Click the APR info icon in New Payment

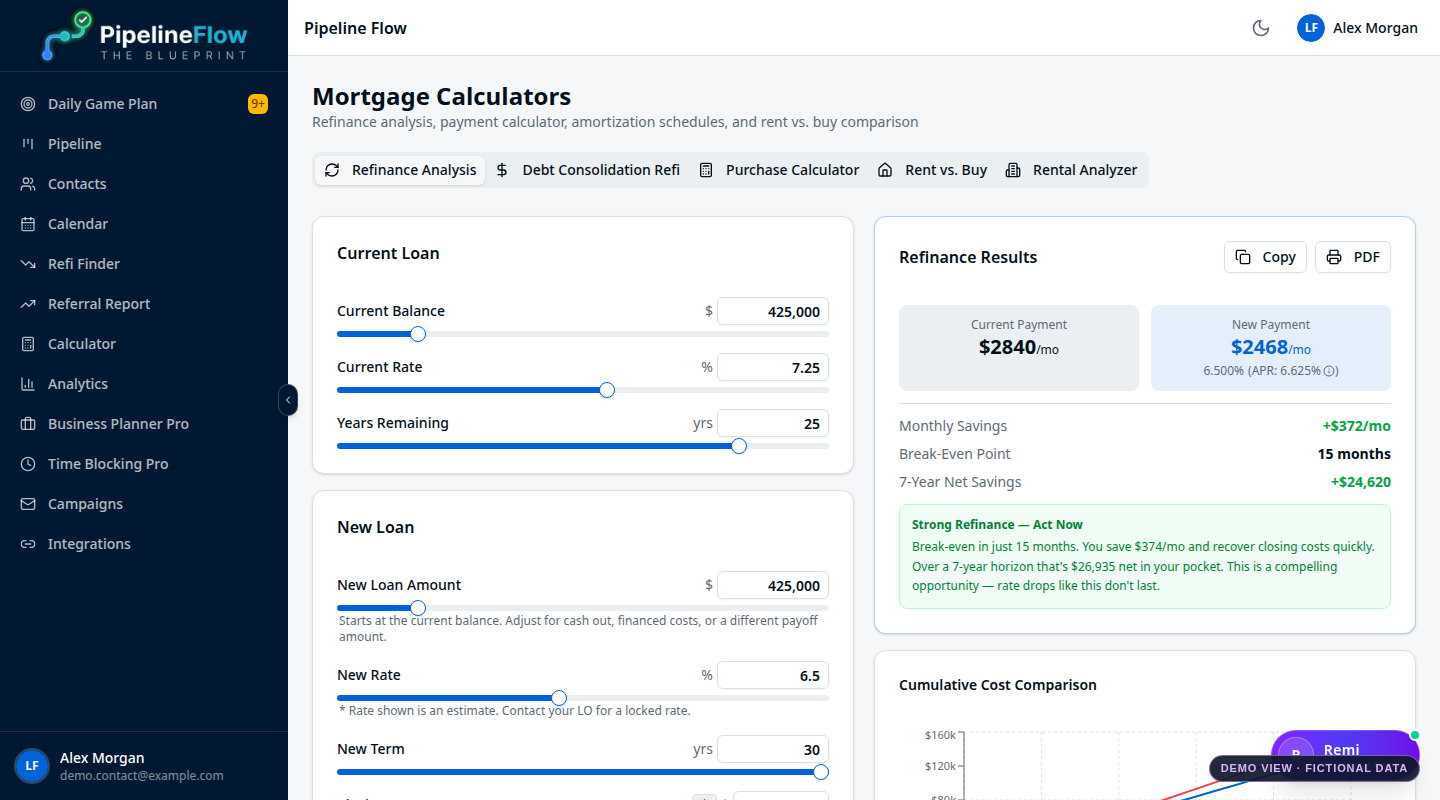coord(1331,371)
